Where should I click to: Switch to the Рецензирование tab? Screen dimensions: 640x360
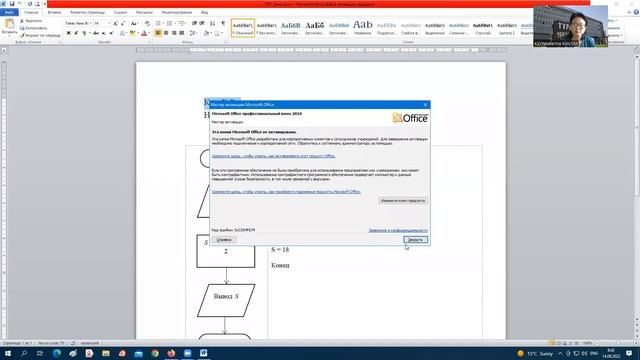click(177, 13)
